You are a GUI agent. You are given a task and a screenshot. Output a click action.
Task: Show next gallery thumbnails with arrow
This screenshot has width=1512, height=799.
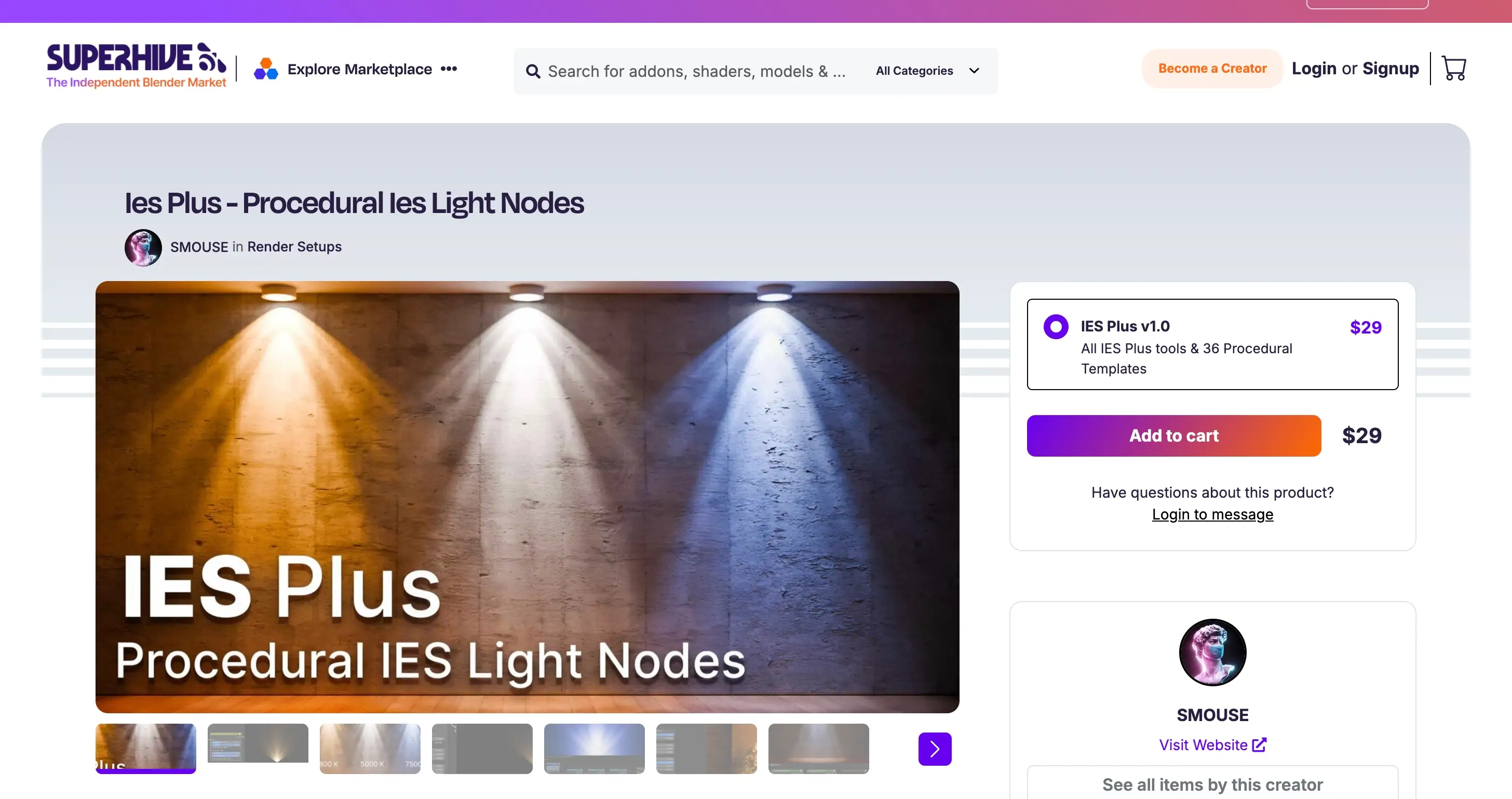[x=935, y=749]
